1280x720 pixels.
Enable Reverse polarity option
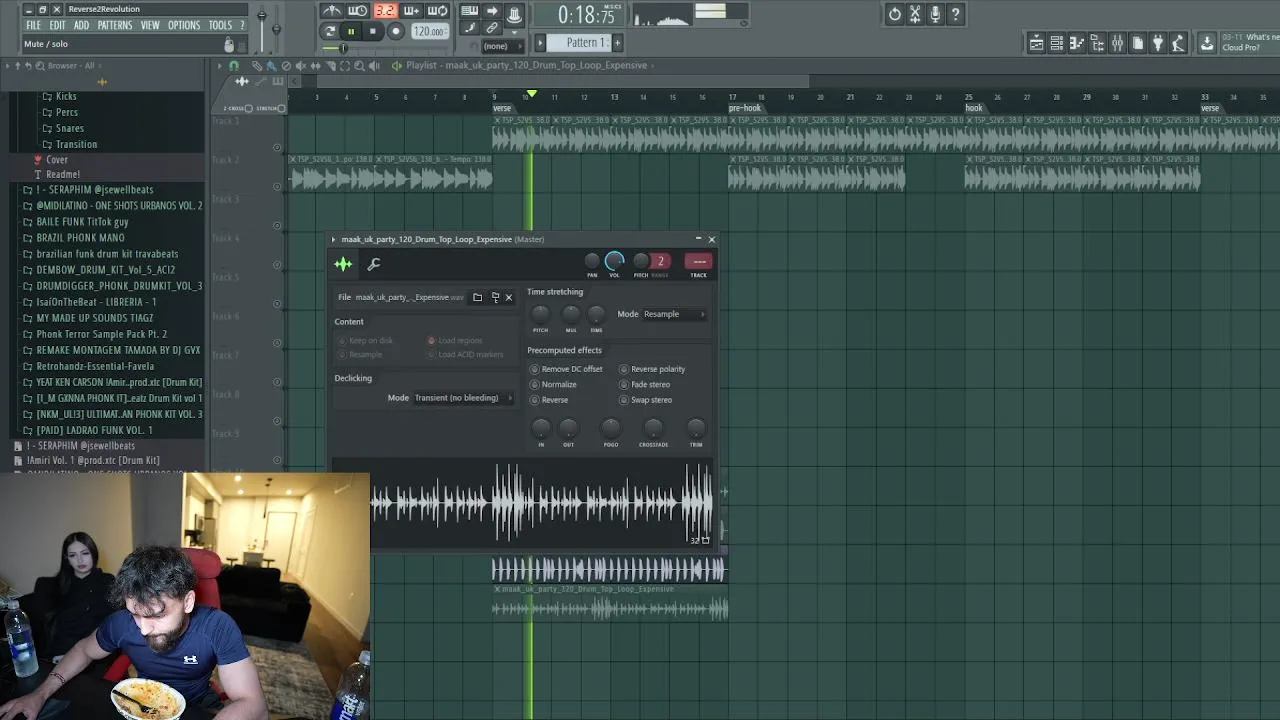pyautogui.click(x=652, y=369)
